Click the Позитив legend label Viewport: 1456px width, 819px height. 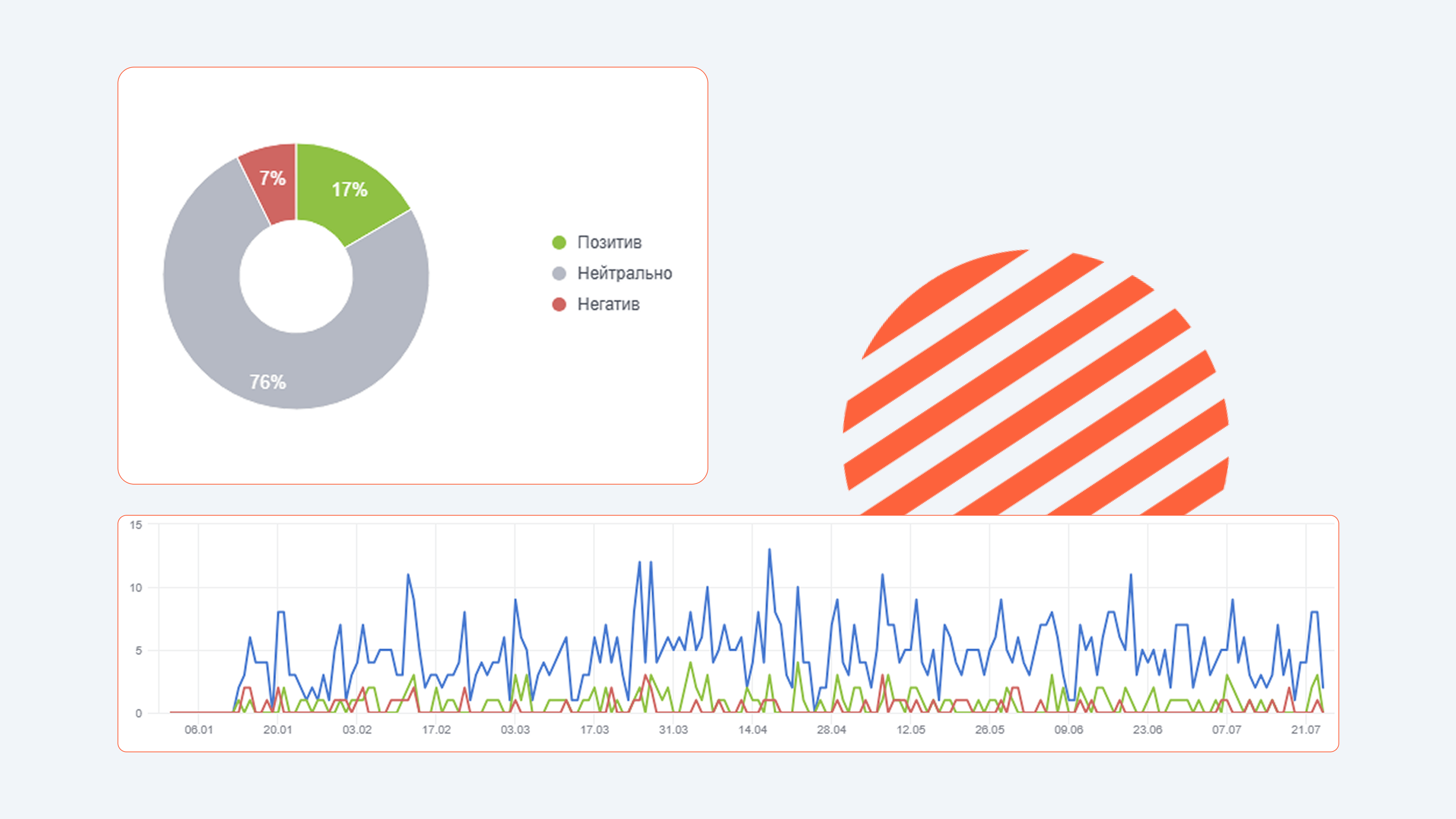[x=609, y=243]
